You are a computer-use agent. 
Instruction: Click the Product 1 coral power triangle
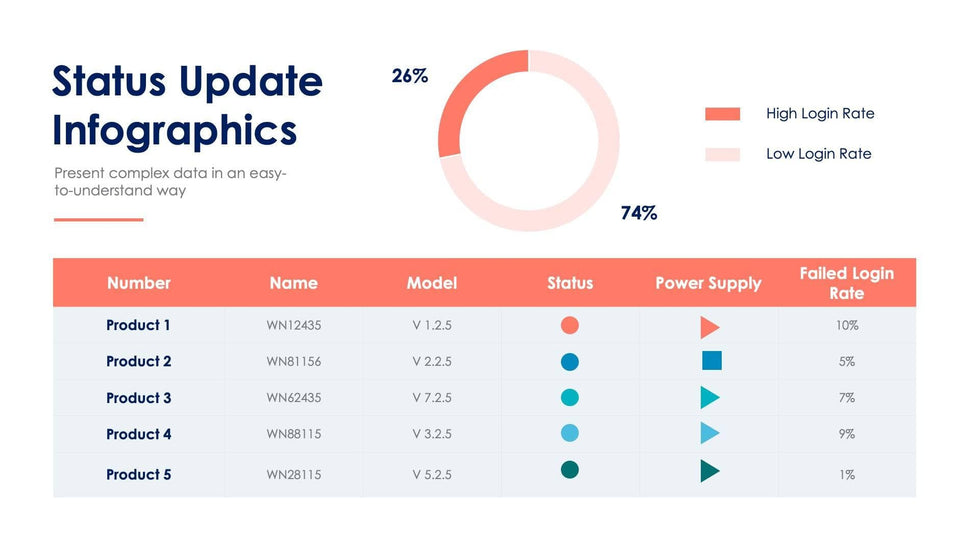coord(709,327)
